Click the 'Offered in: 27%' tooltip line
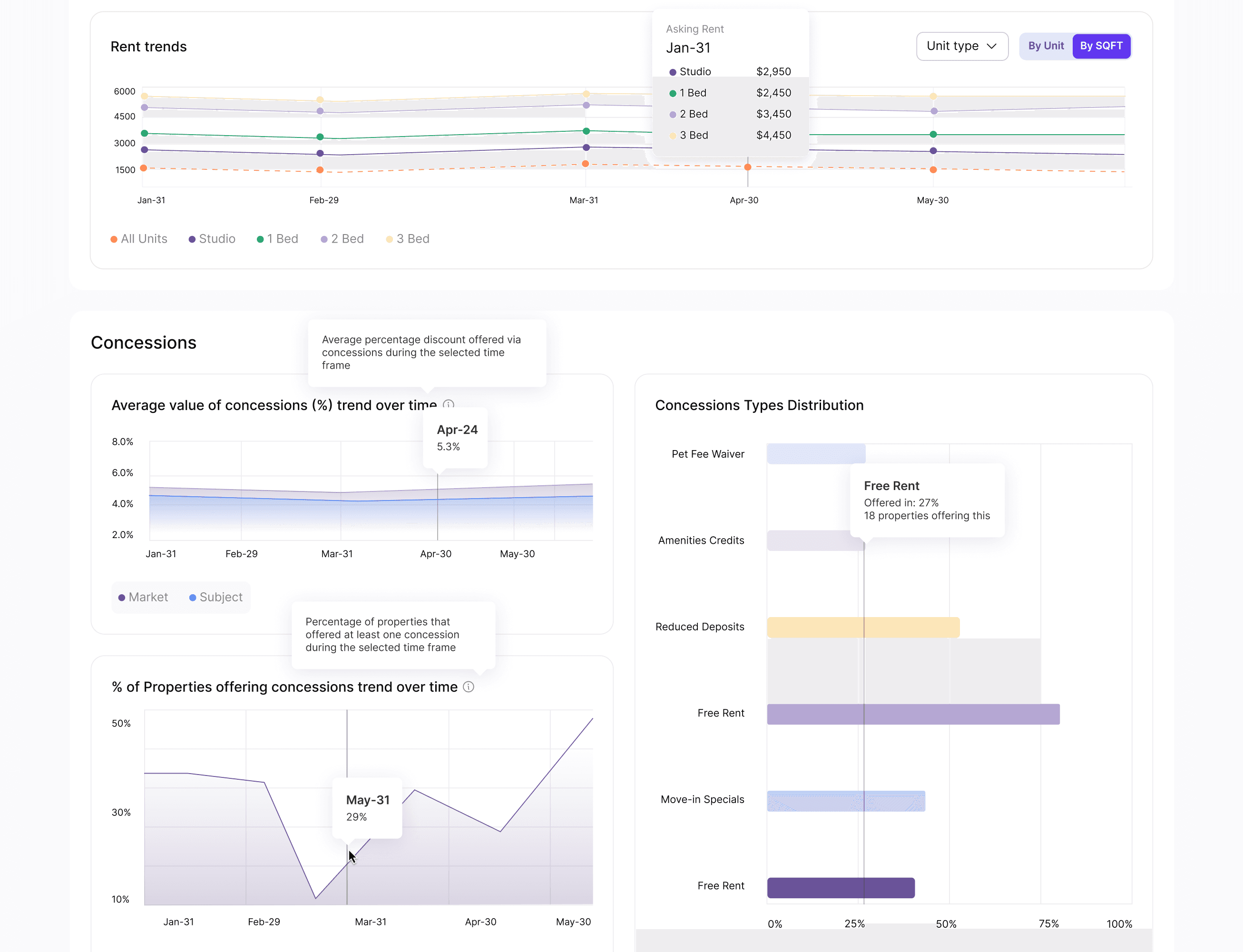This screenshot has height=952, width=1243. point(901,502)
